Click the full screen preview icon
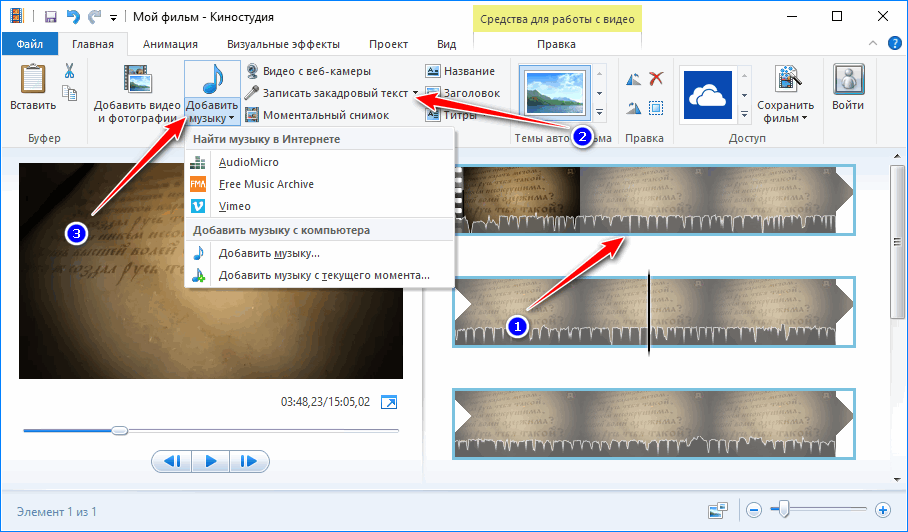 click(x=389, y=402)
